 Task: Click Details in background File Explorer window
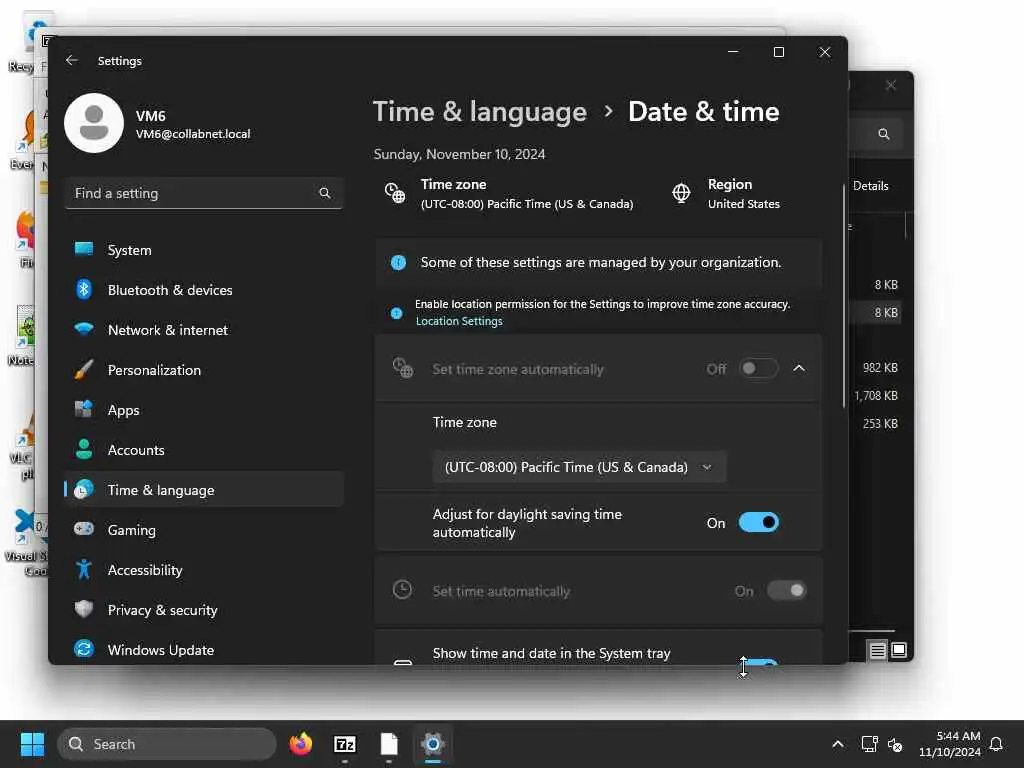pyautogui.click(x=871, y=186)
